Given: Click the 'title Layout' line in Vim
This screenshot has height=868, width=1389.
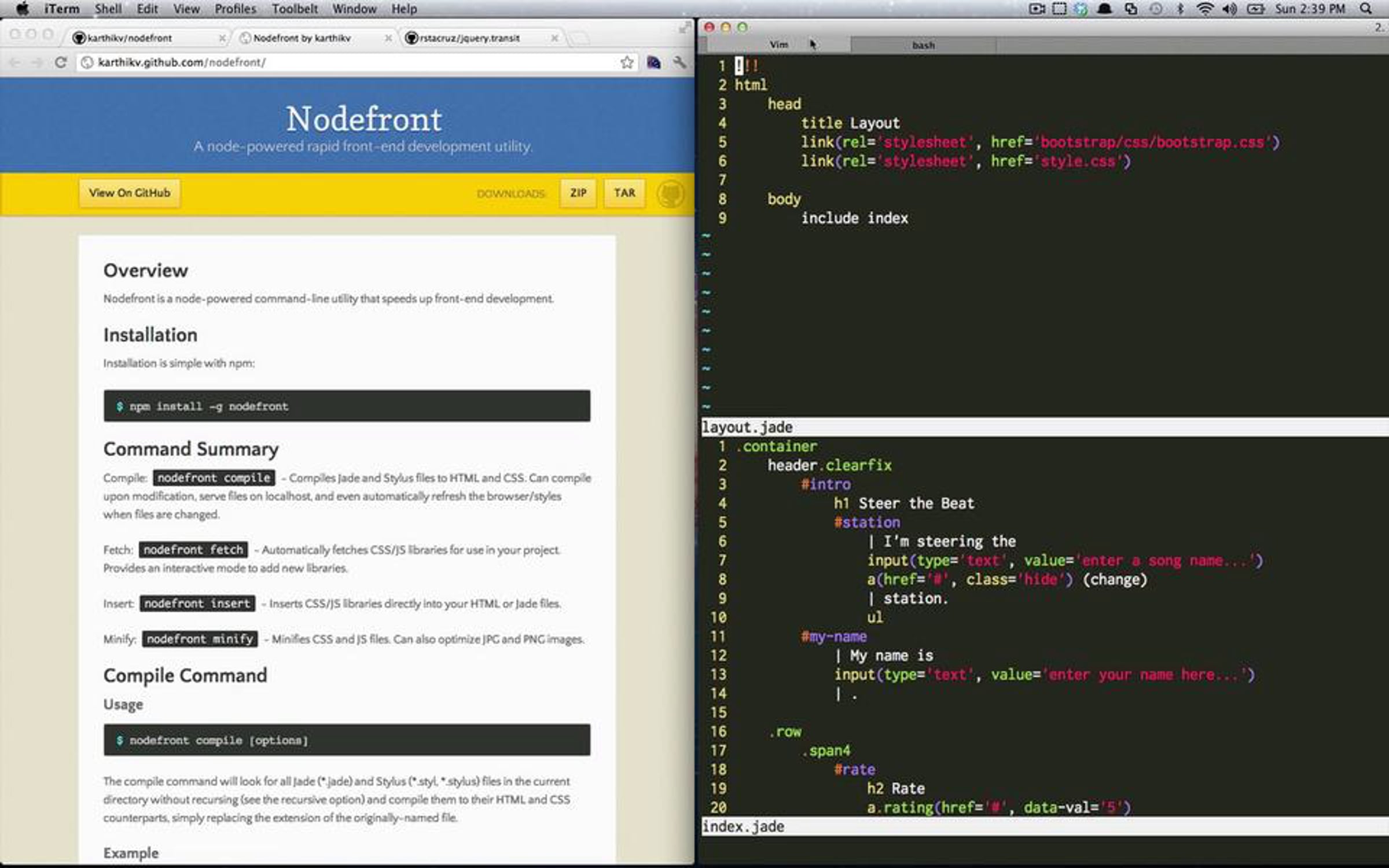Looking at the screenshot, I should 850,123.
